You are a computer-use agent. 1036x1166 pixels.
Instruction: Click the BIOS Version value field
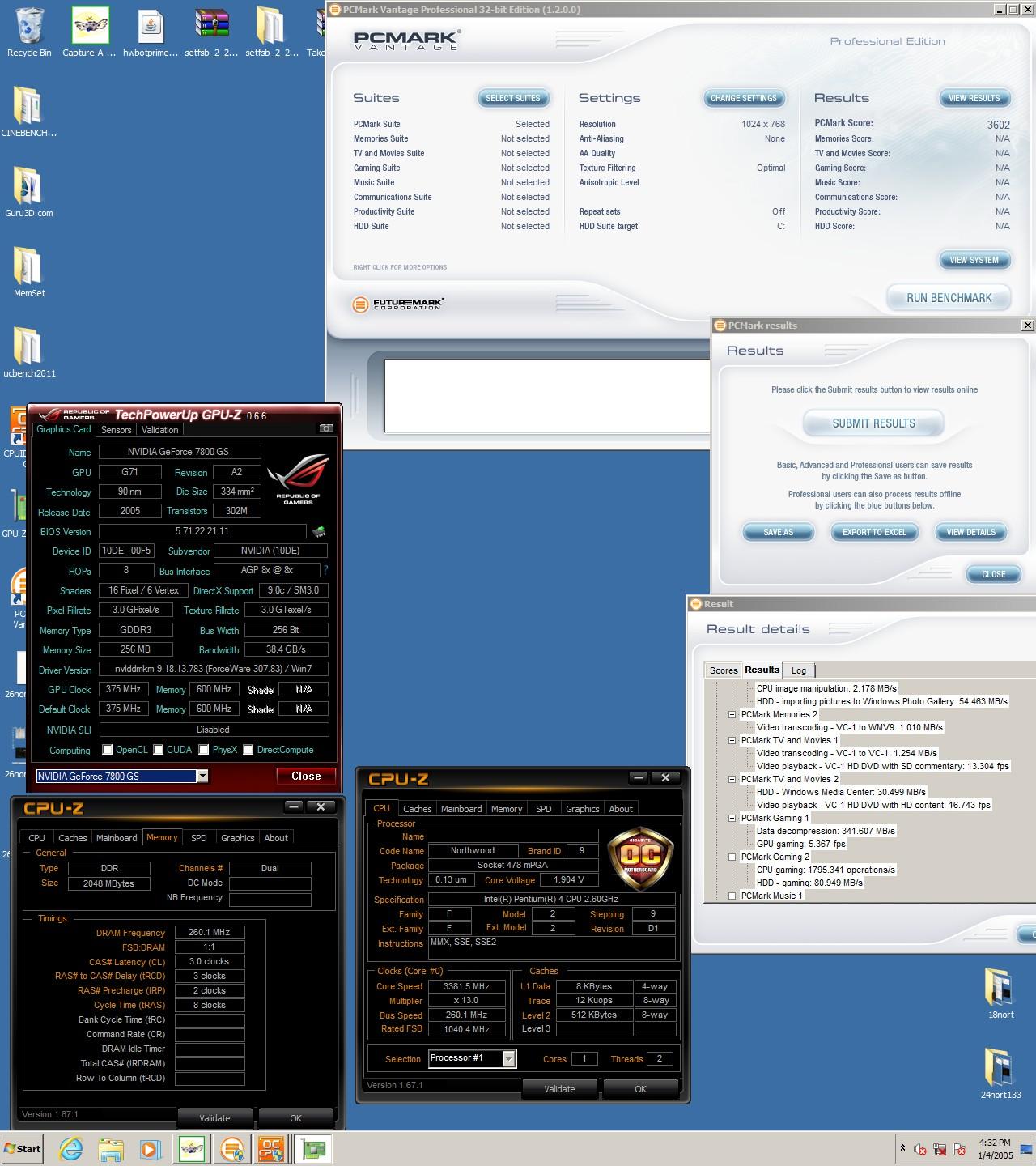[x=202, y=531]
